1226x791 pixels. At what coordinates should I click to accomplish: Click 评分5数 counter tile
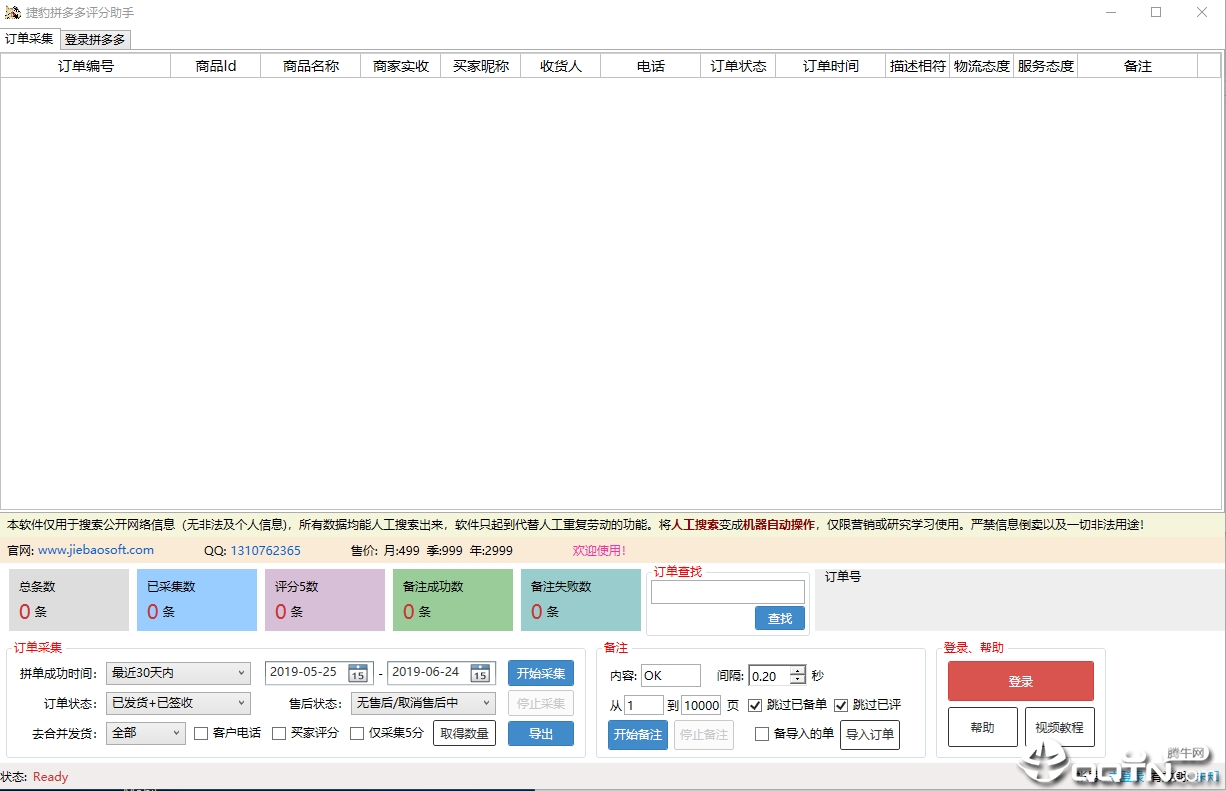[x=325, y=600]
